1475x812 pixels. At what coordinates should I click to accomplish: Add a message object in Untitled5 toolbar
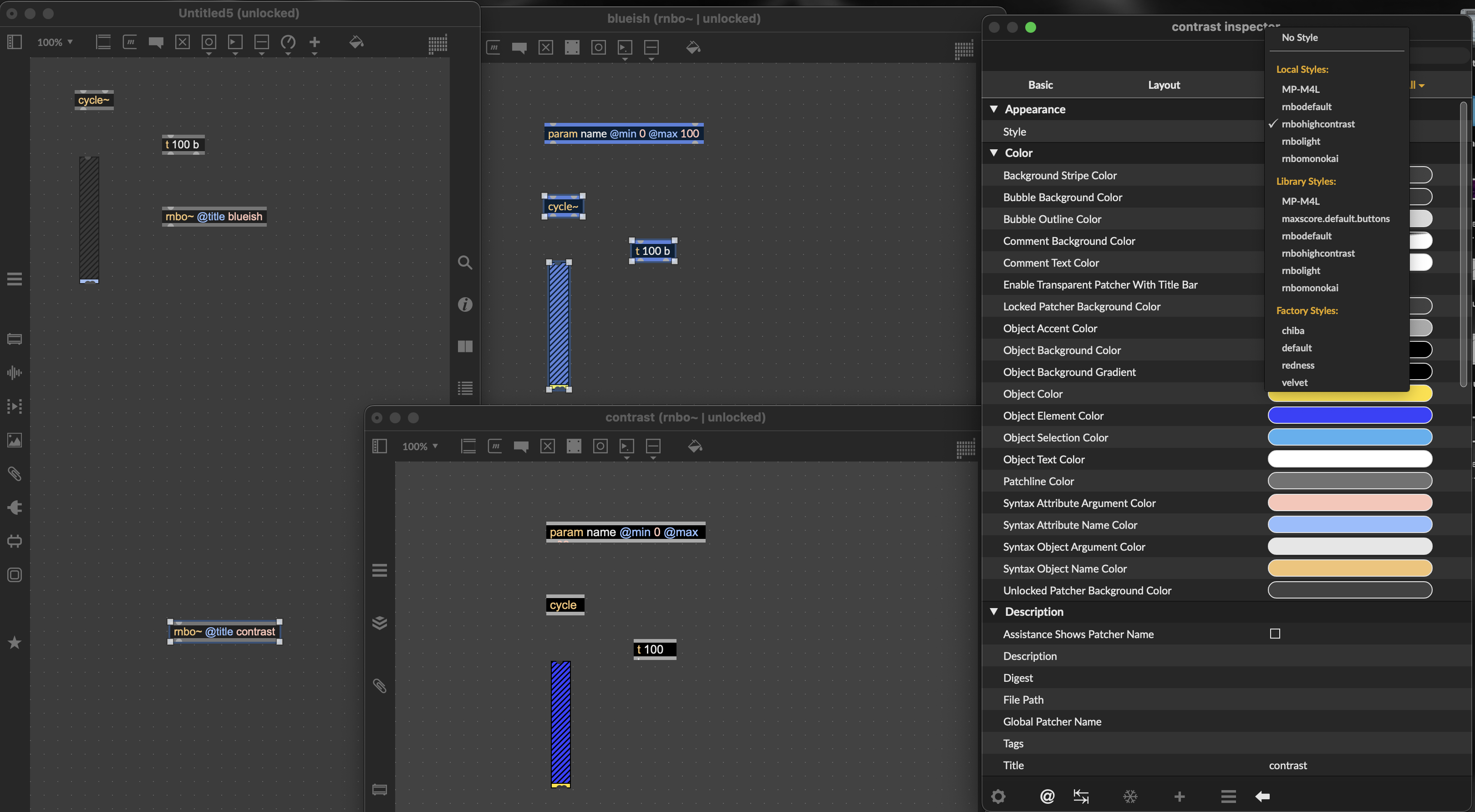click(x=130, y=42)
